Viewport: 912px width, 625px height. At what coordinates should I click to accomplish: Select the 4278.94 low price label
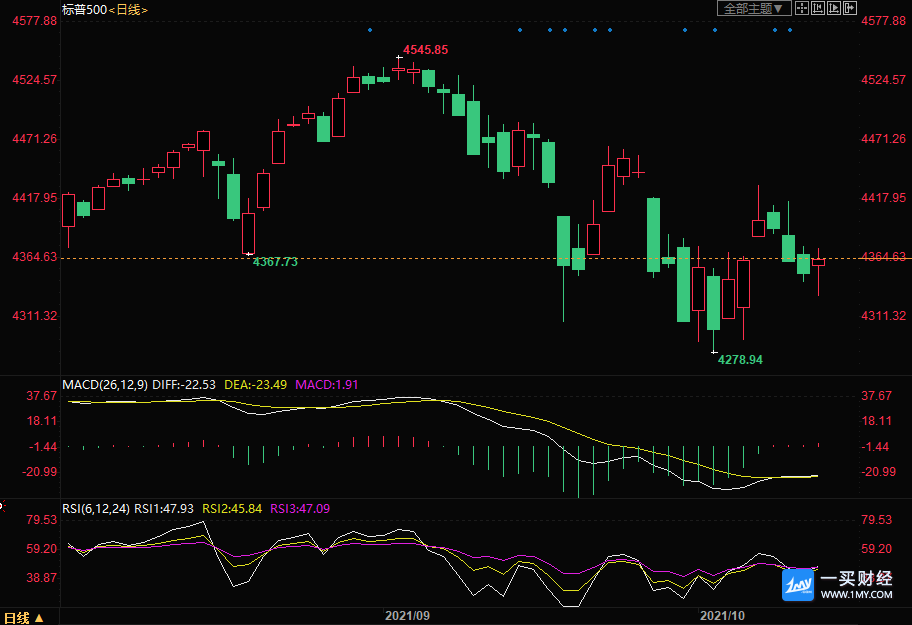point(740,360)
